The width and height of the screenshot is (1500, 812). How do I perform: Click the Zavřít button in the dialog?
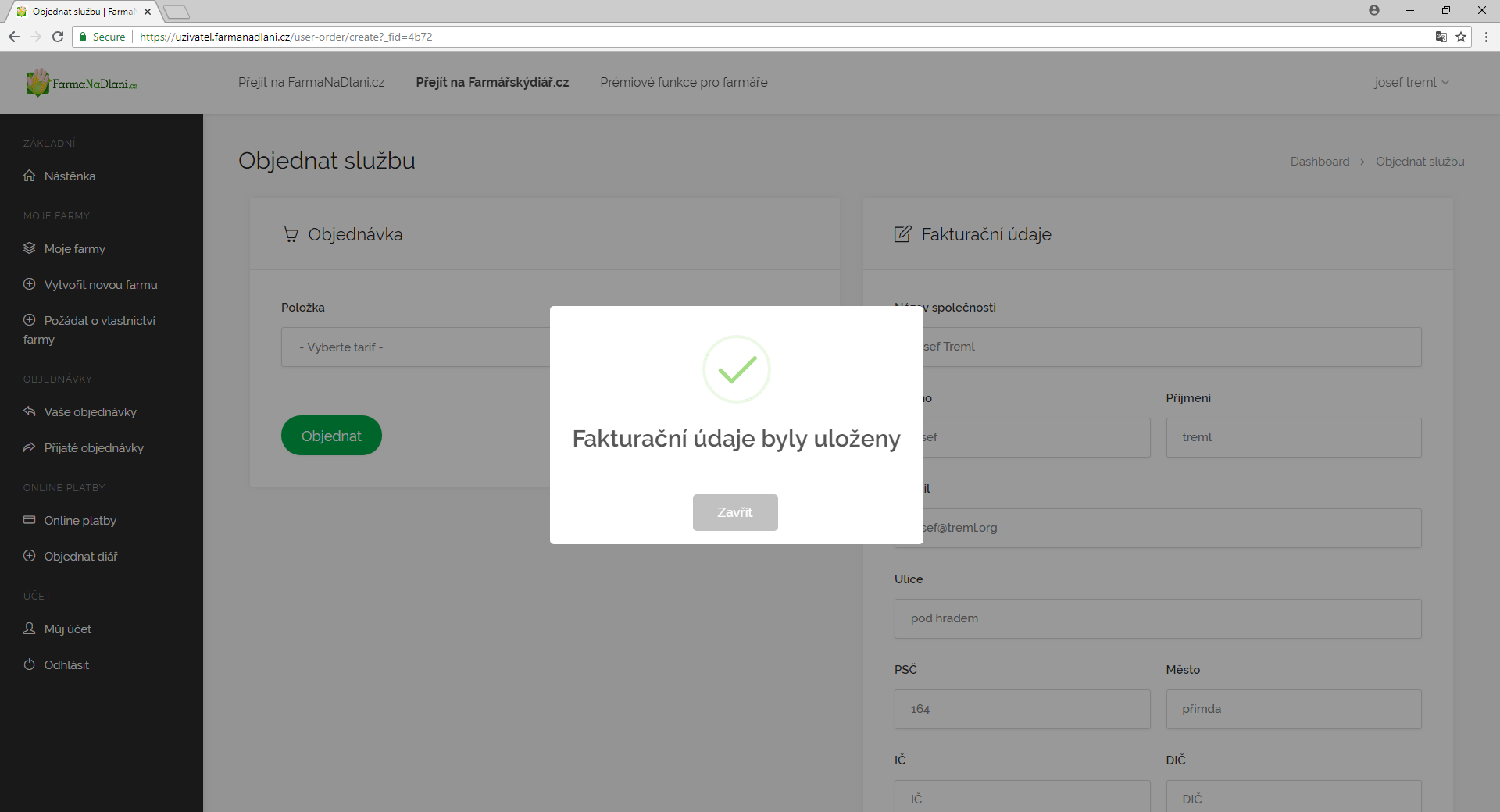click(x=734, y=512)
